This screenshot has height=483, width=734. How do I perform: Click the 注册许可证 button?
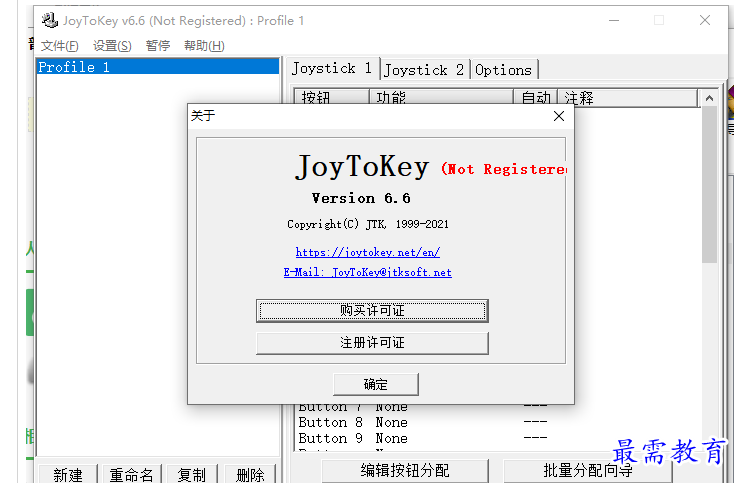tap(372, 343)
